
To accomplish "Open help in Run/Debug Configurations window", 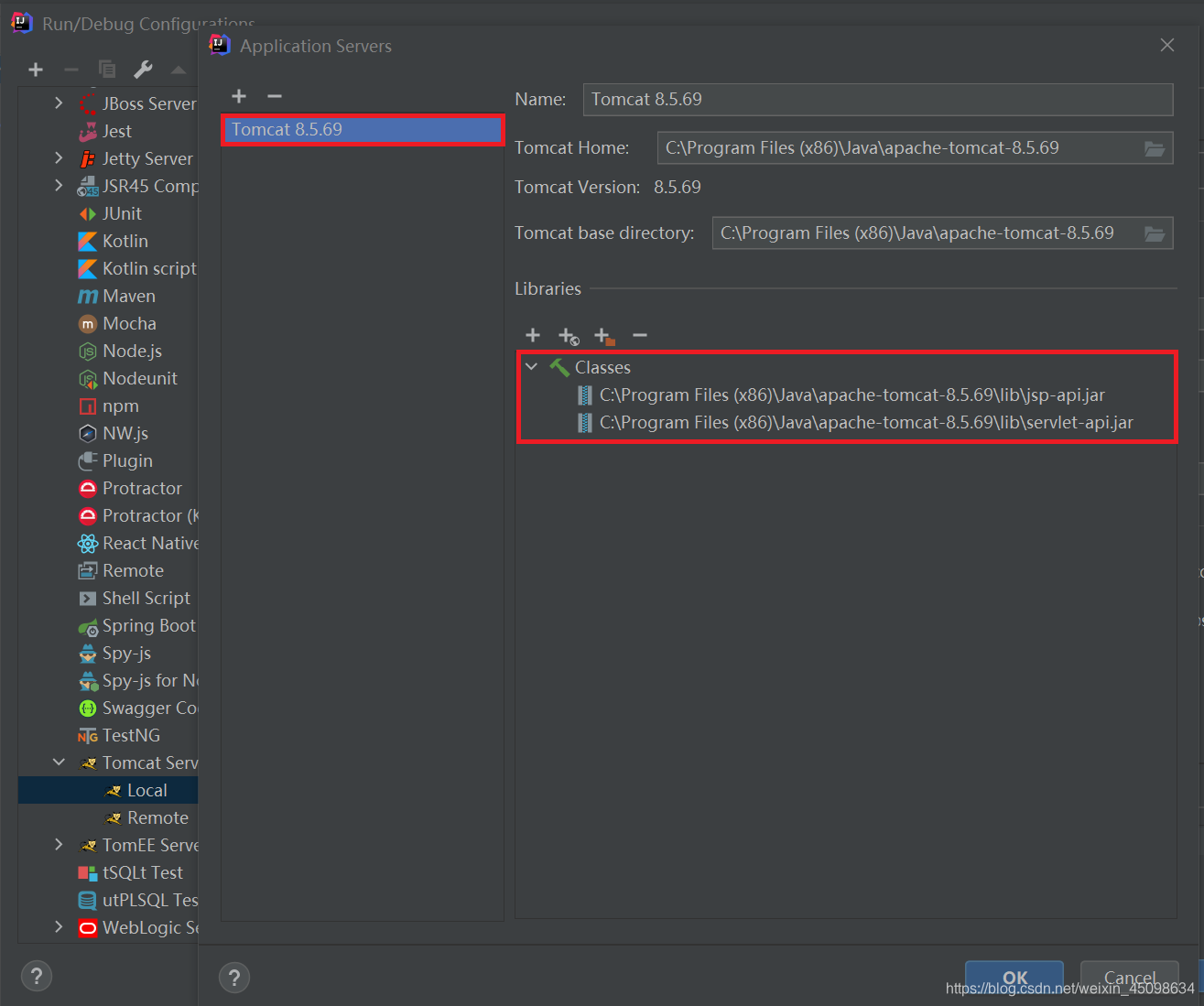I will pyautogui.click(x=37, y=976).
